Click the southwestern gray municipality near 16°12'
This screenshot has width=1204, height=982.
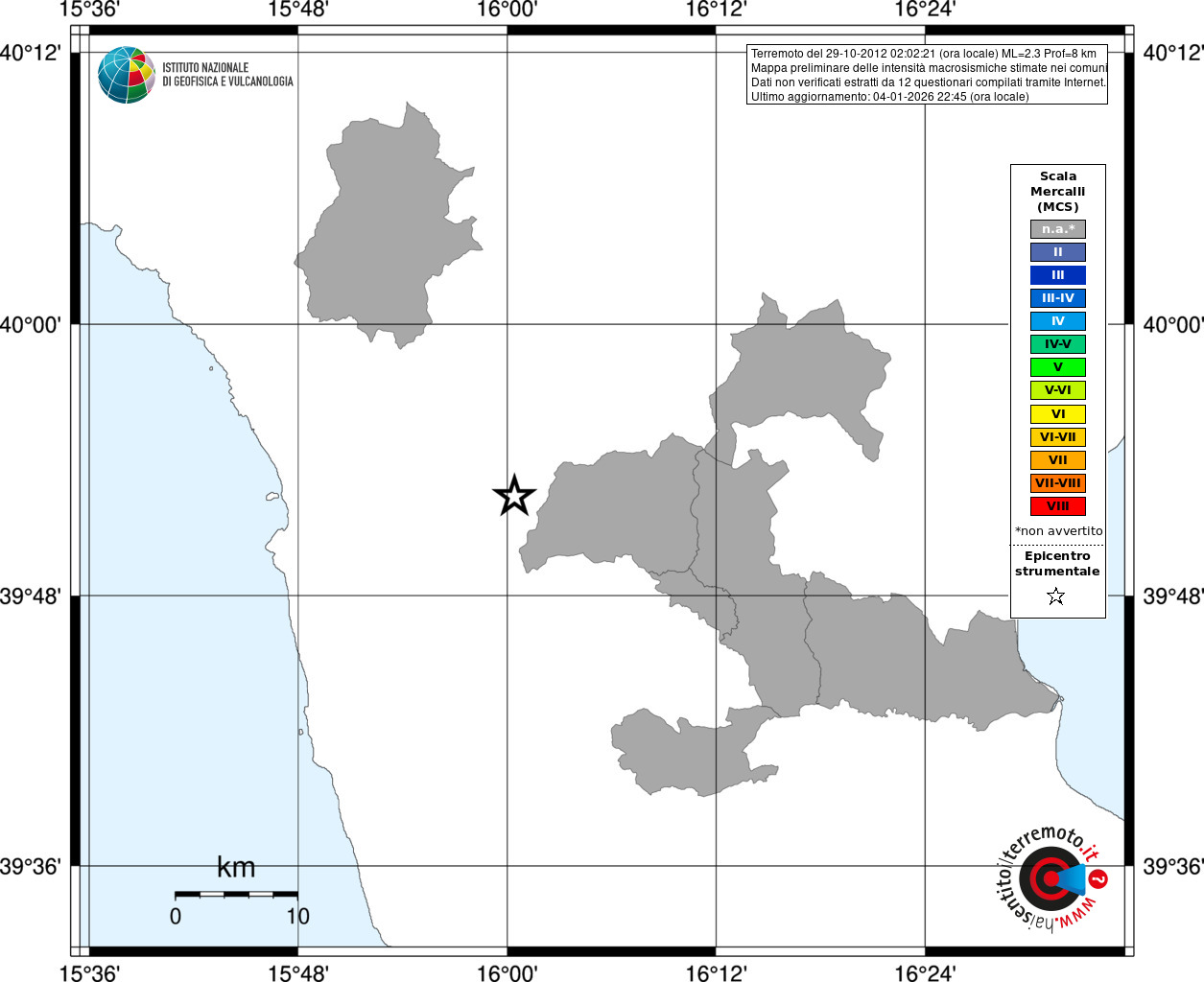pyautogui.click(x=691, y=751)
